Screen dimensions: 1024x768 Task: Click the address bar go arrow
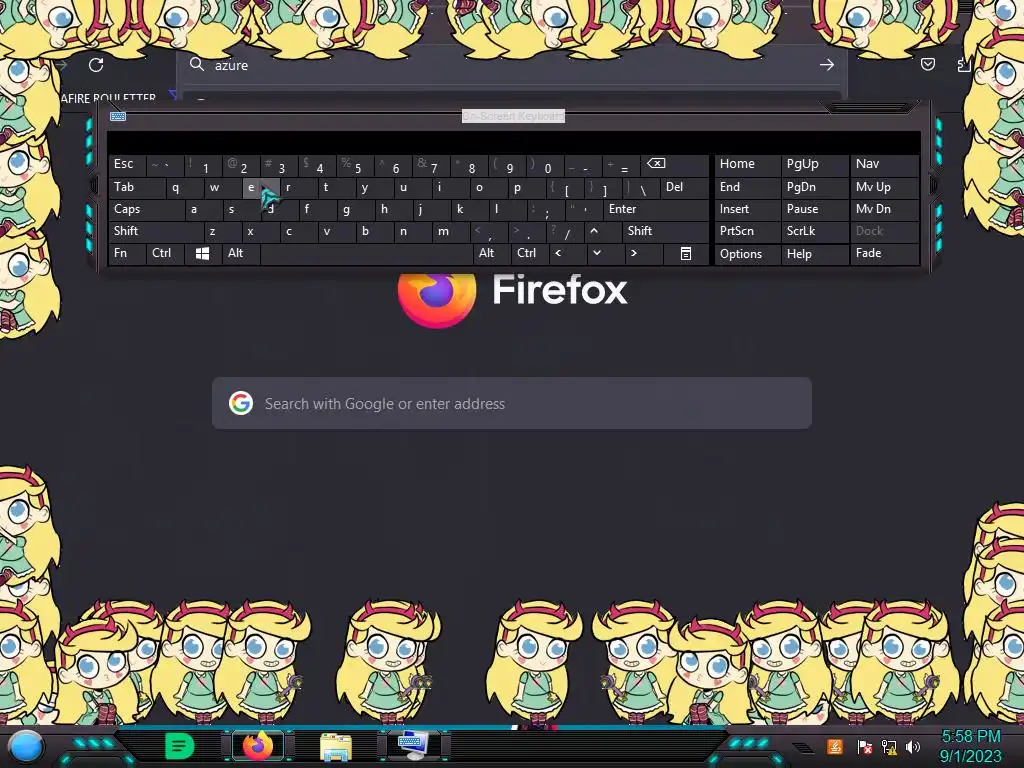pos(827,65)
